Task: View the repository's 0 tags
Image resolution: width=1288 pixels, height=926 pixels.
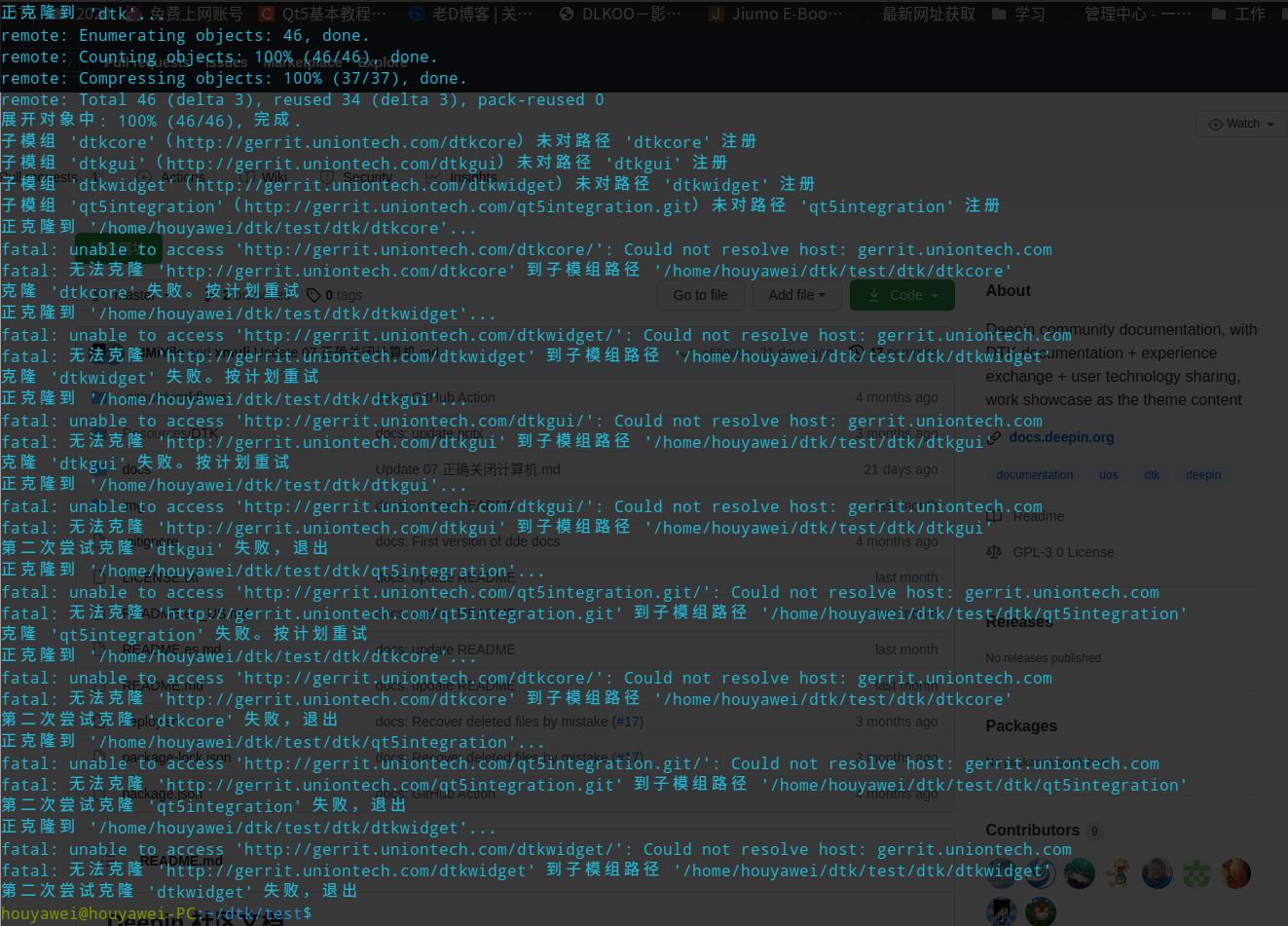Action: (334, 295)
